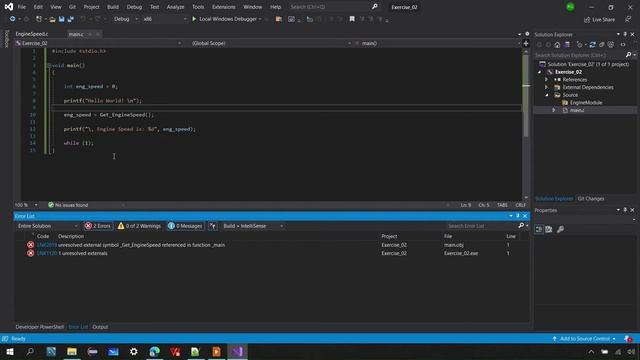Toggle pin on the Properties panel
640x360 pixels.
(x=625, y=210)
